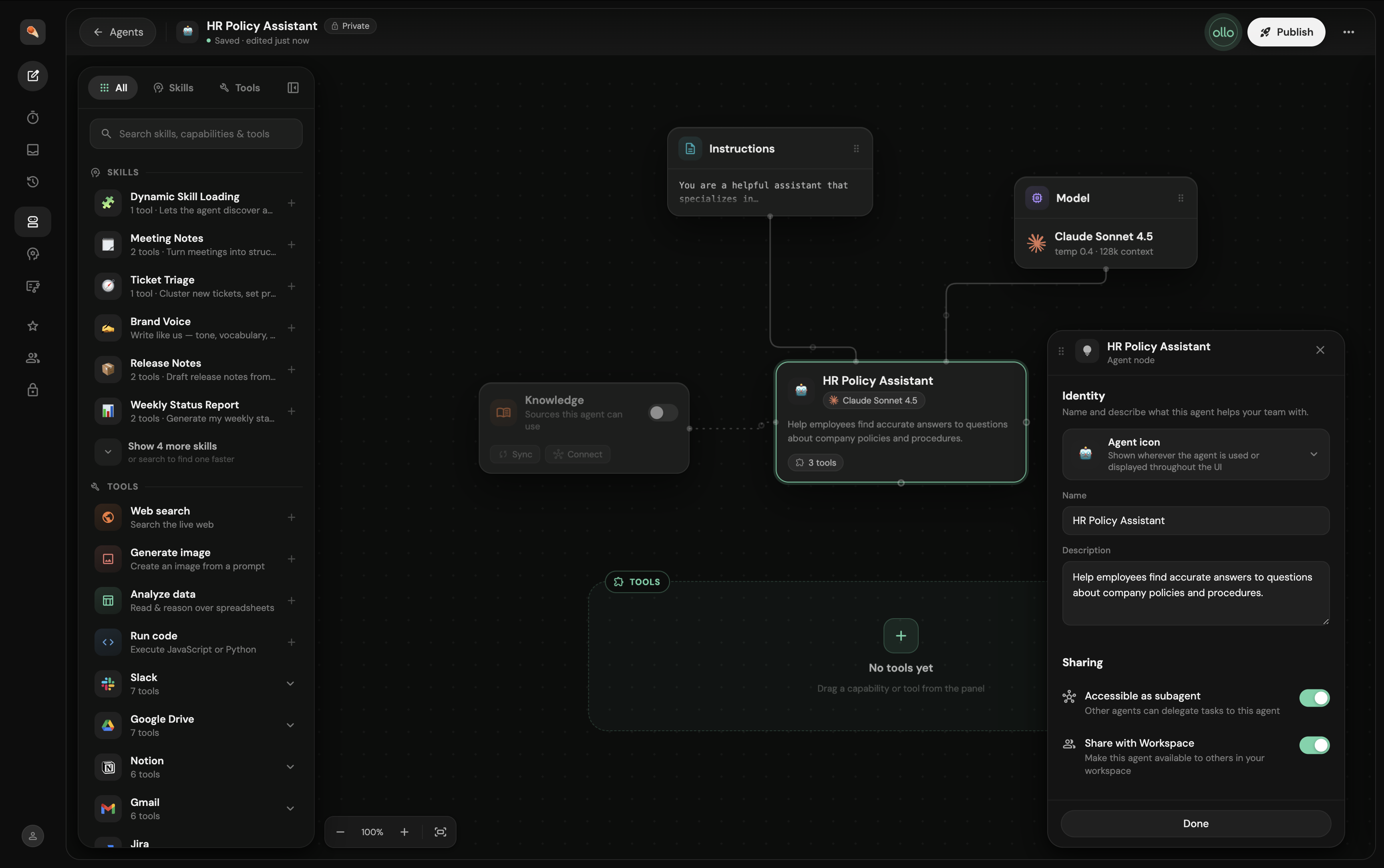1384x868 pixels.
Task: Click the compose new icon in left sidebar
Action: [x=33, y=76]
